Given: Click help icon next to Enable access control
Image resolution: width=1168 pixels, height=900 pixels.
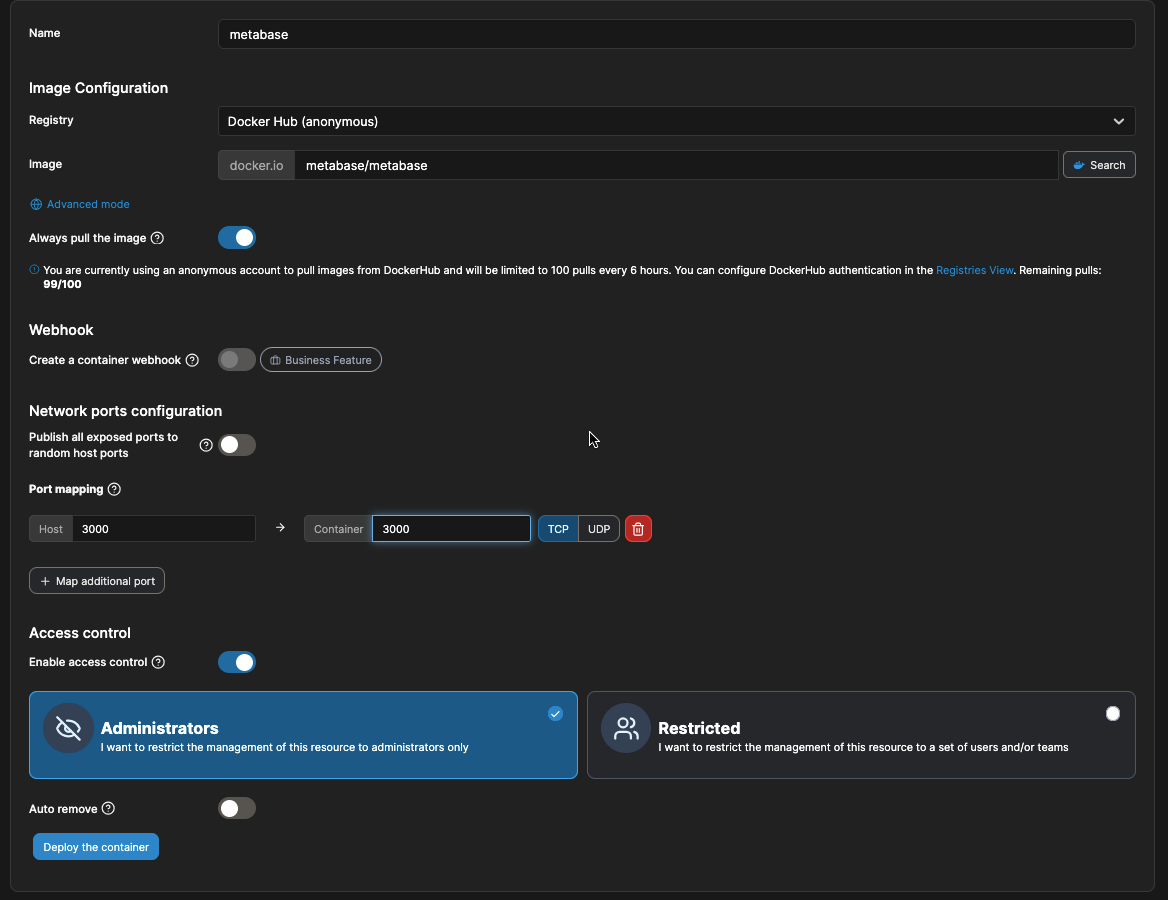Looking at the screenshot, I should pos(158,662).
